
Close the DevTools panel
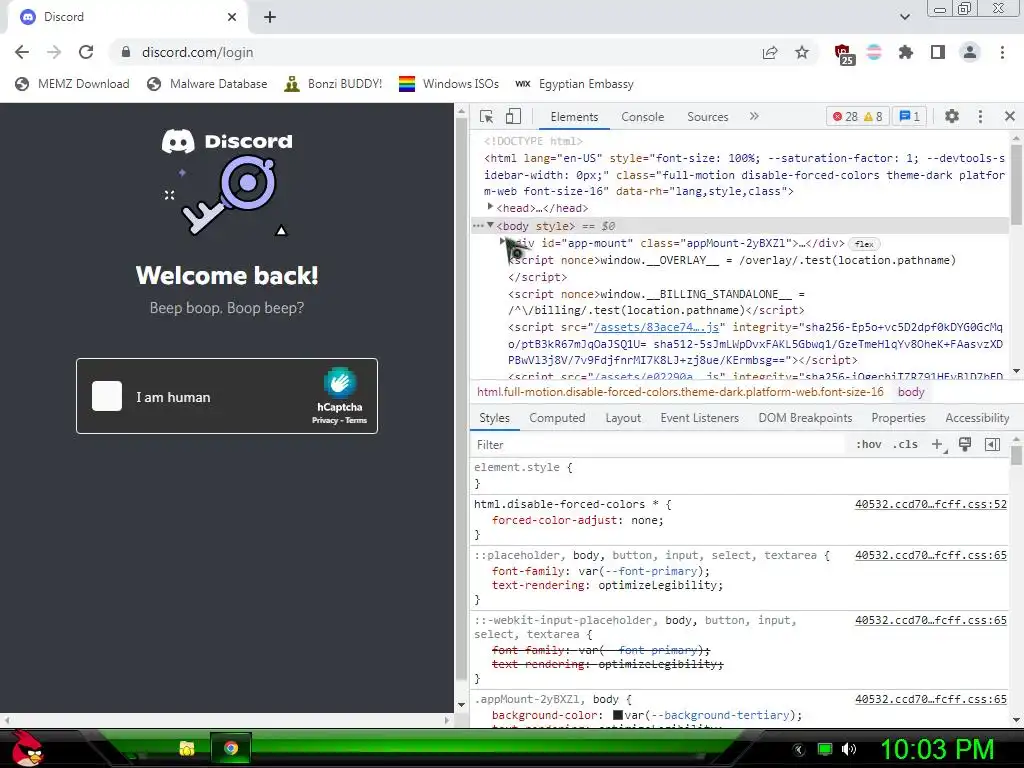coord(1010,116)
